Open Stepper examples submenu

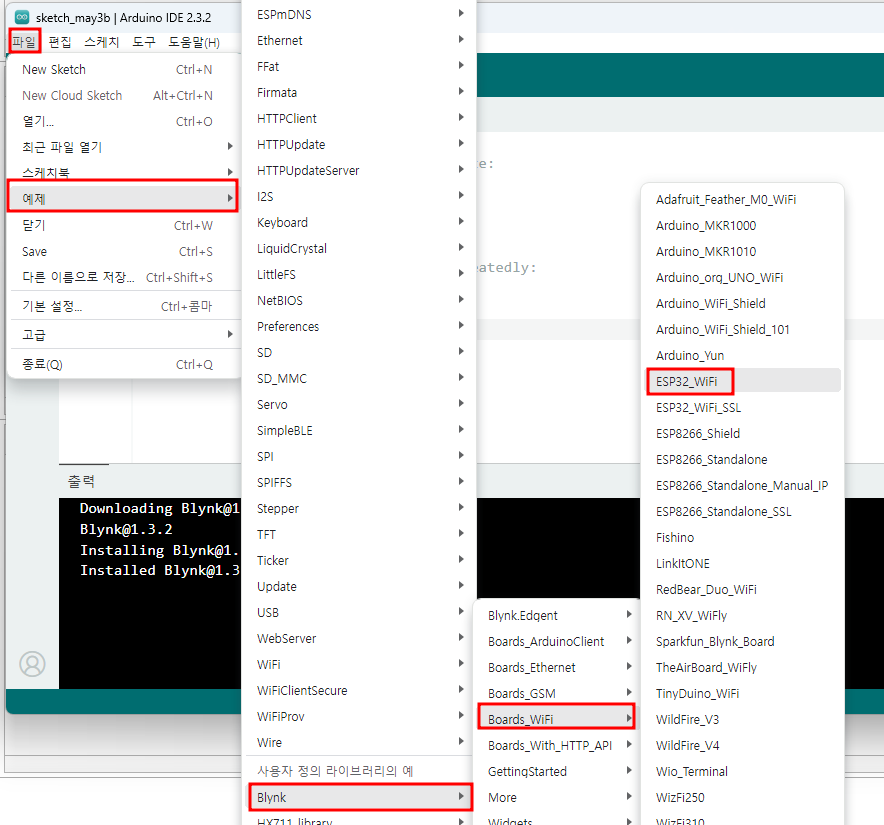coord(360,508)
